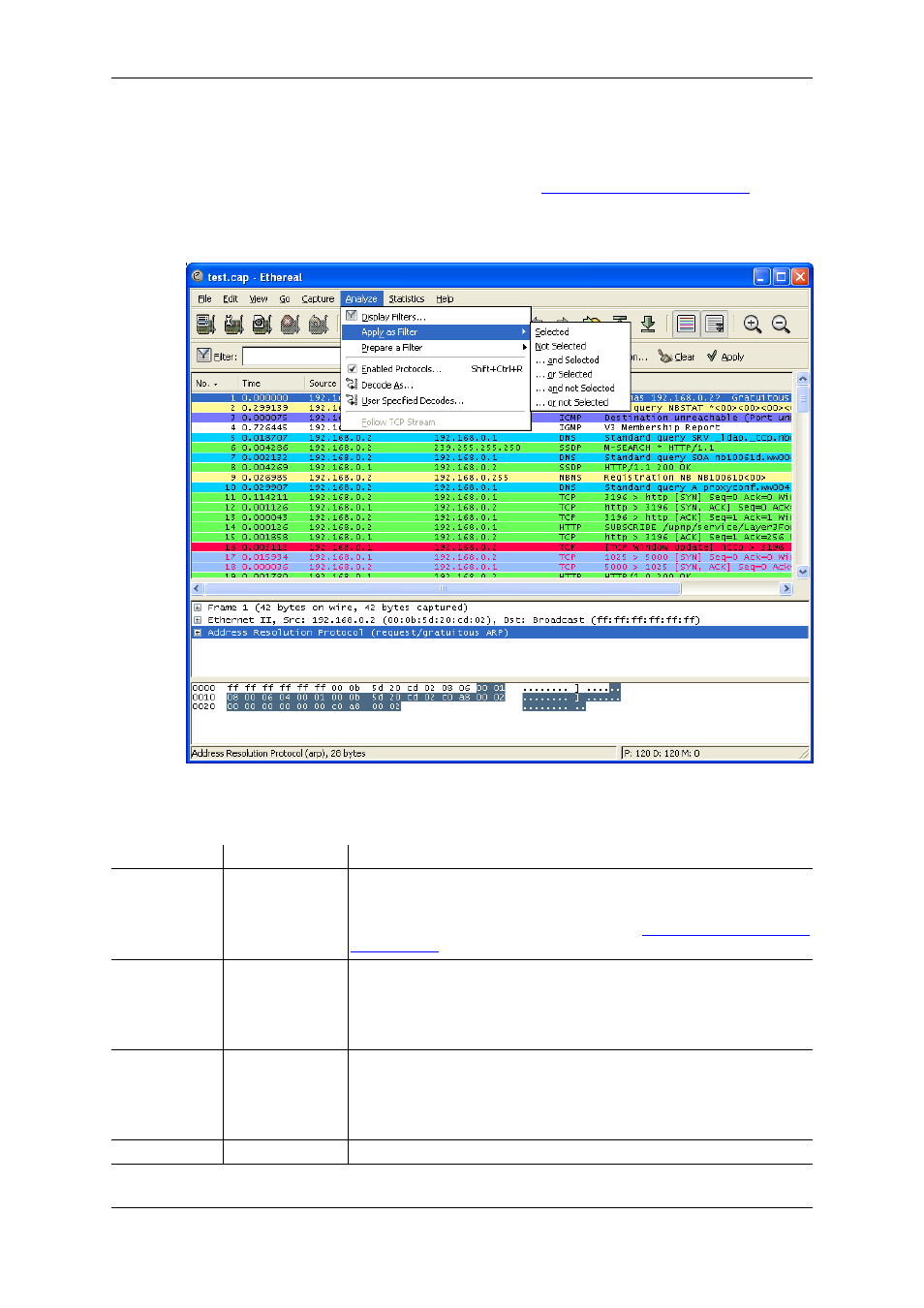The height and width of the screenshot is (1308, 924).
Task: Click the start capture toolbar icon
Action: point(262,325)
